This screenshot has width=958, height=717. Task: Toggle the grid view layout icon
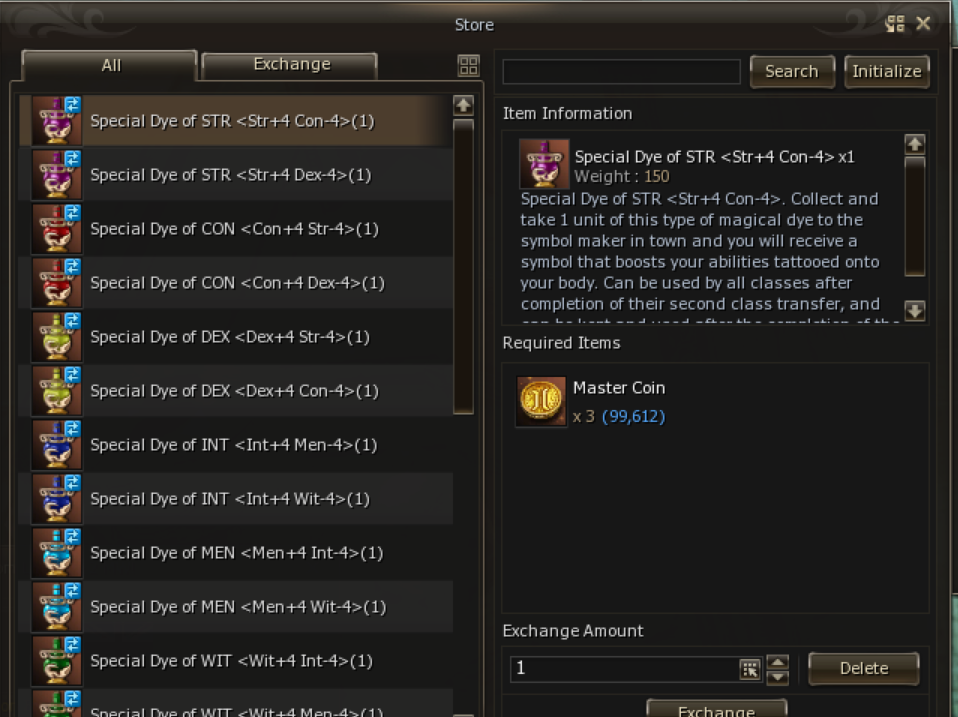pos(469,65)
